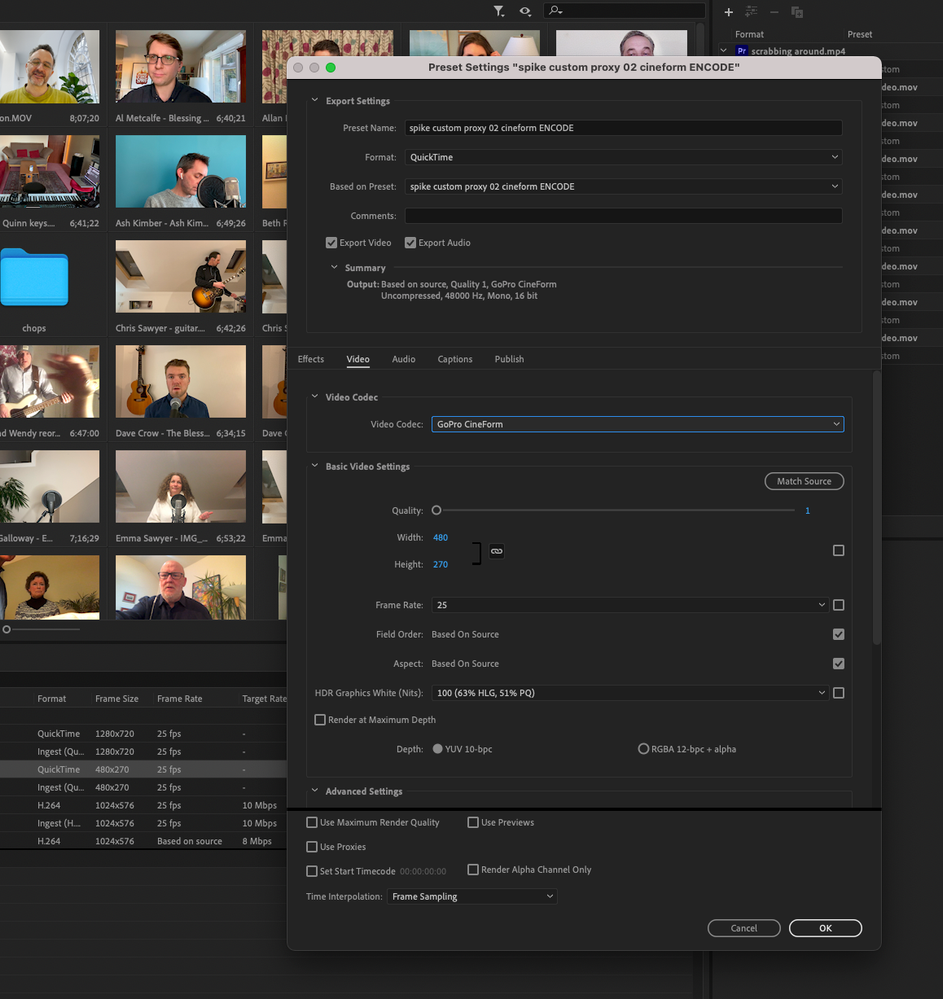The image size is (943, 999).
Task: Select the Chris Sawyer guitar clip thumbnail
Action: (x=180, y=277)
